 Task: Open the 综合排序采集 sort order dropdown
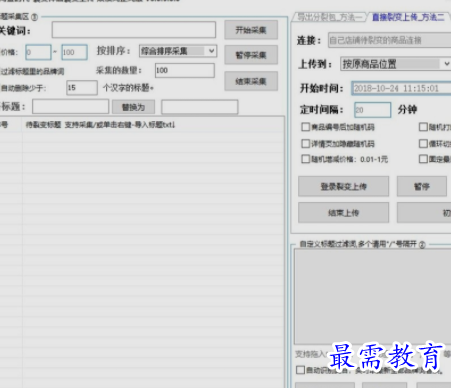(178, 51)
